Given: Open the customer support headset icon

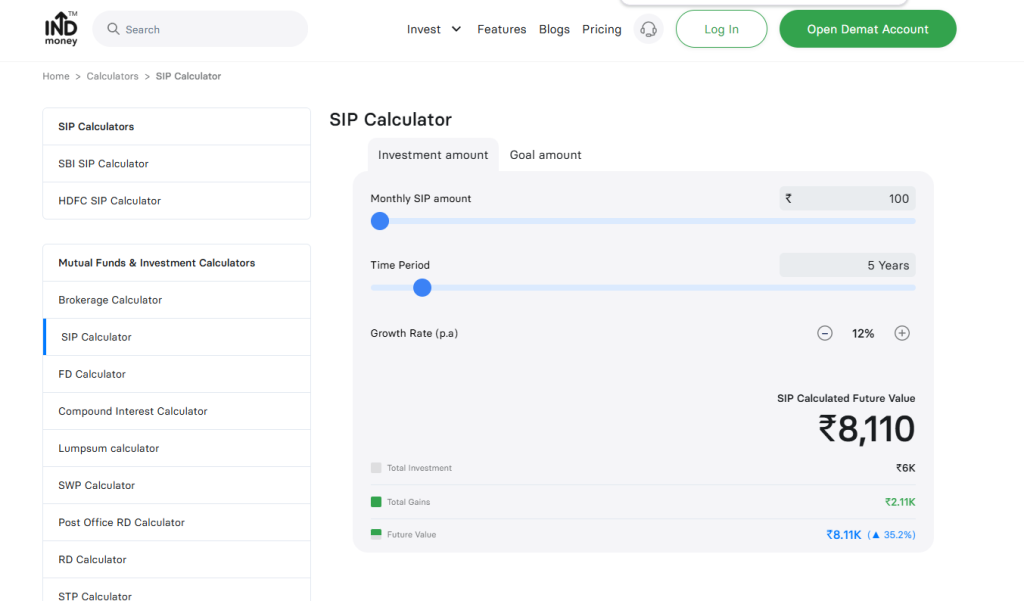Looking at the screenshot, I should [x=648, y=29].
